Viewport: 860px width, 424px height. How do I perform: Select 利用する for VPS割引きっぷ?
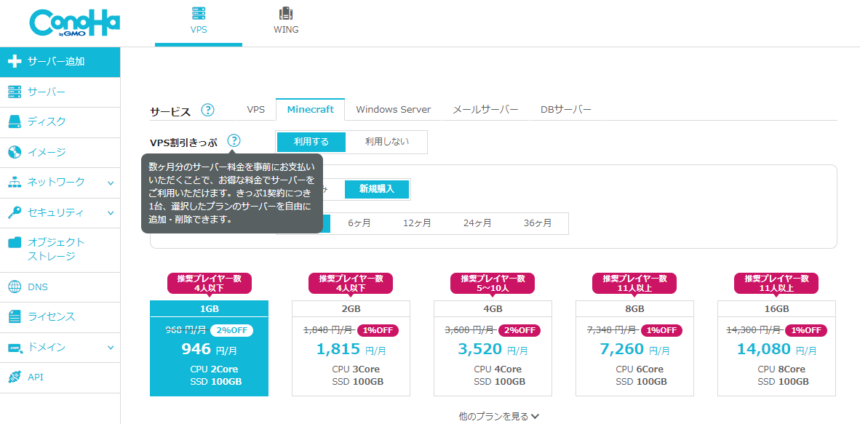311,142
